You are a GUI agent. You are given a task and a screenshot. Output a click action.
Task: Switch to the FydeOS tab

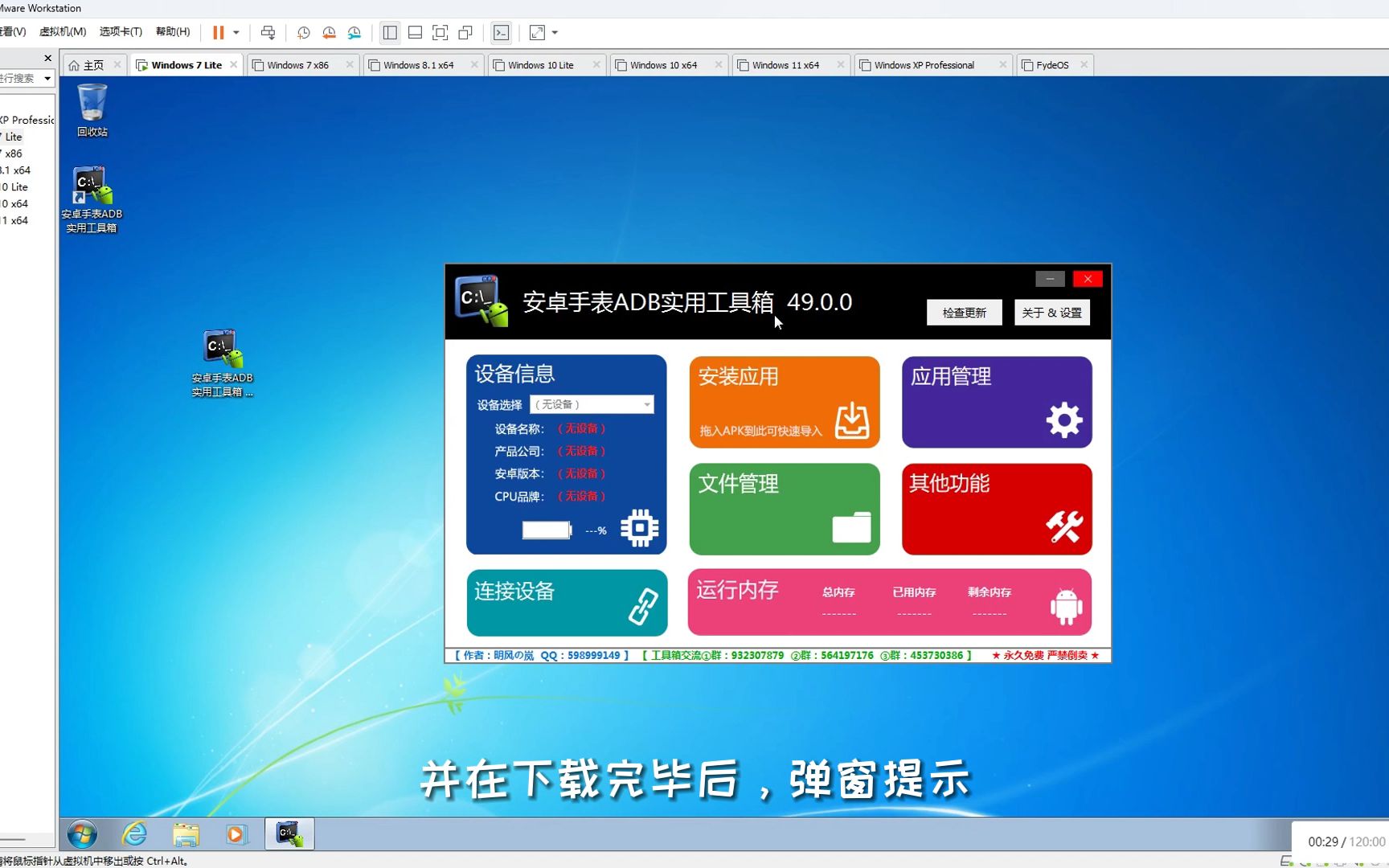coord(1051,65)
